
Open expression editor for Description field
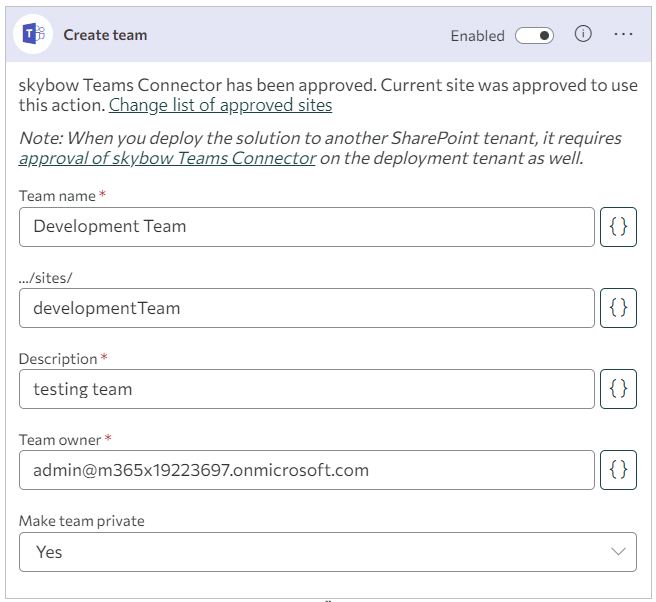(618, 389)
